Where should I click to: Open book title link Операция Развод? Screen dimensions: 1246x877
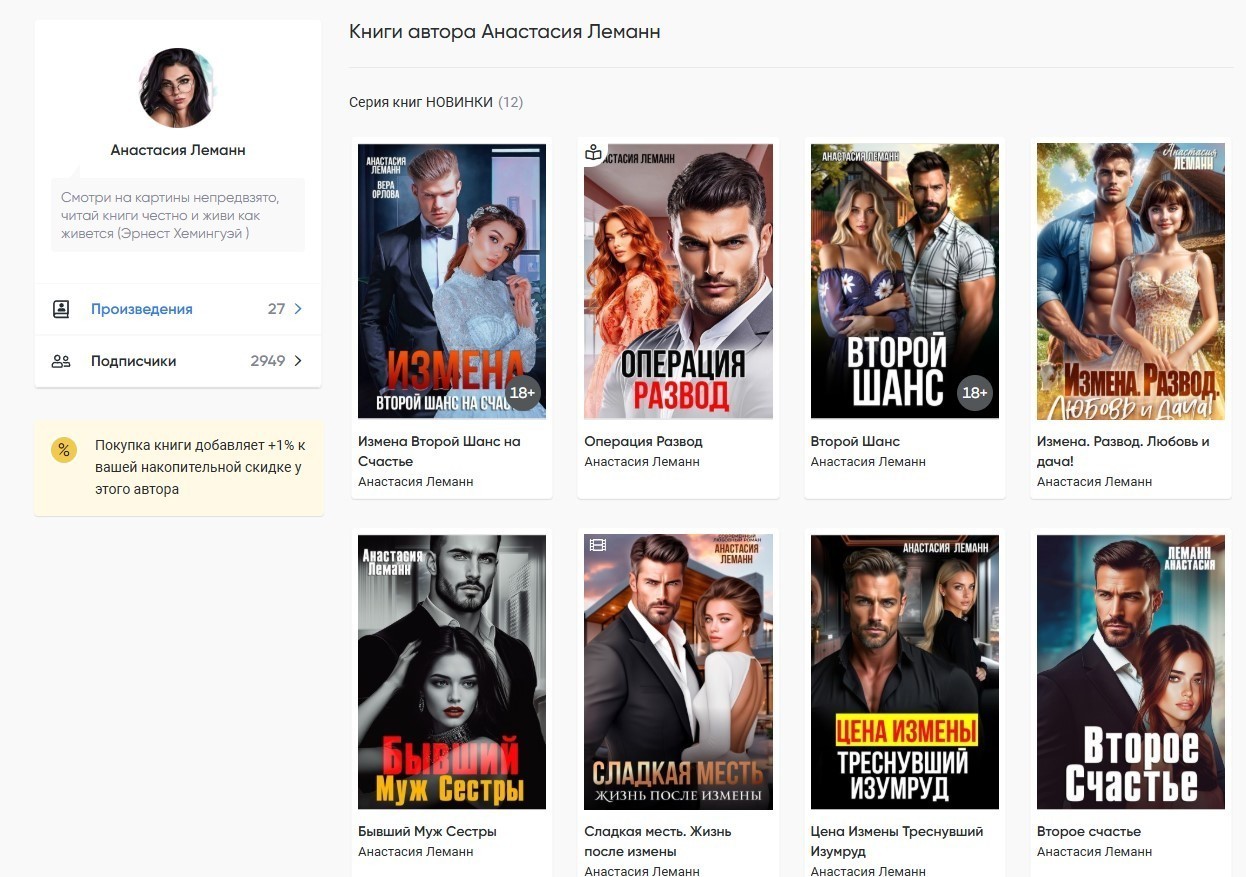click(643, 441)
